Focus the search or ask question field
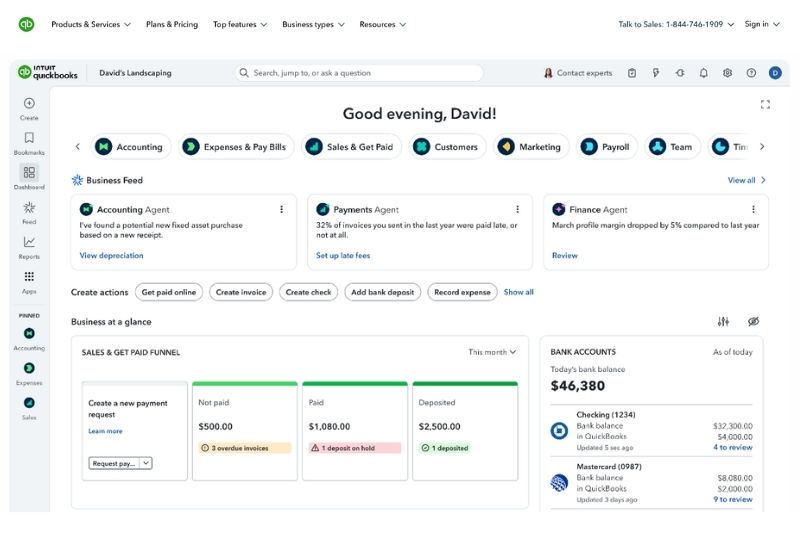 359,73
